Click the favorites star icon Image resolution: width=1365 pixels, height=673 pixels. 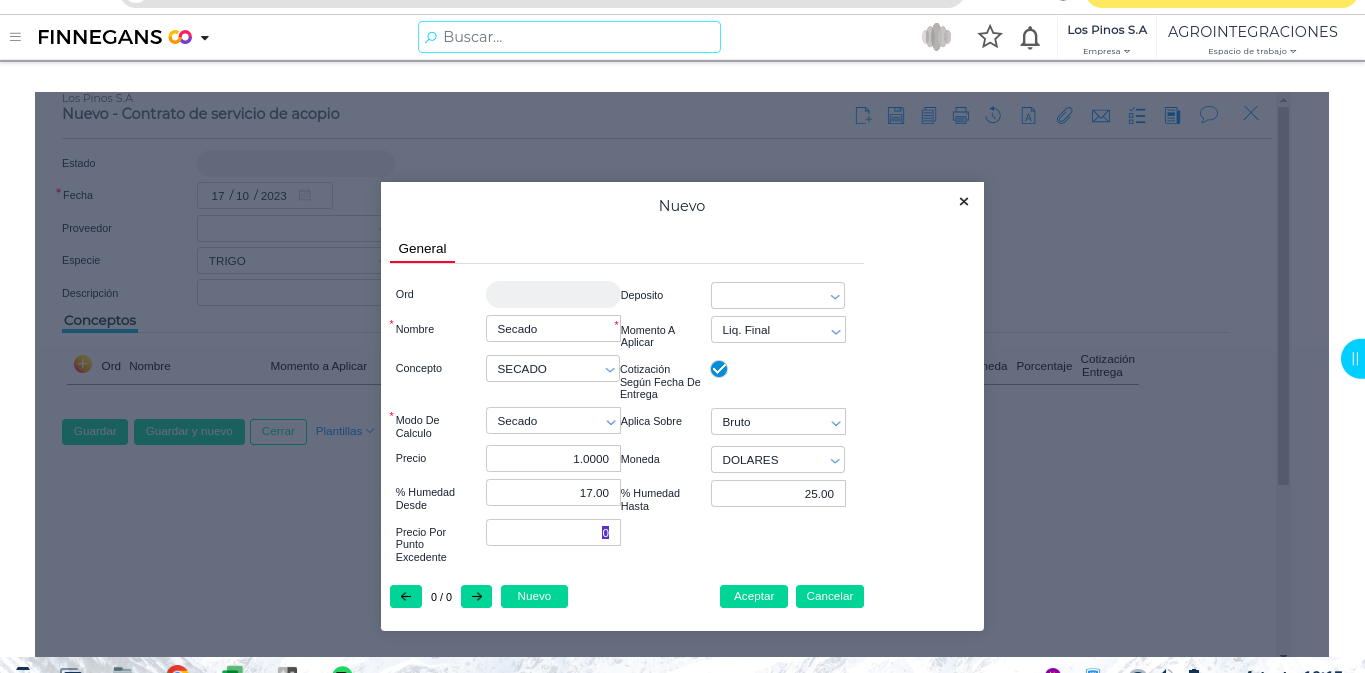990,37
